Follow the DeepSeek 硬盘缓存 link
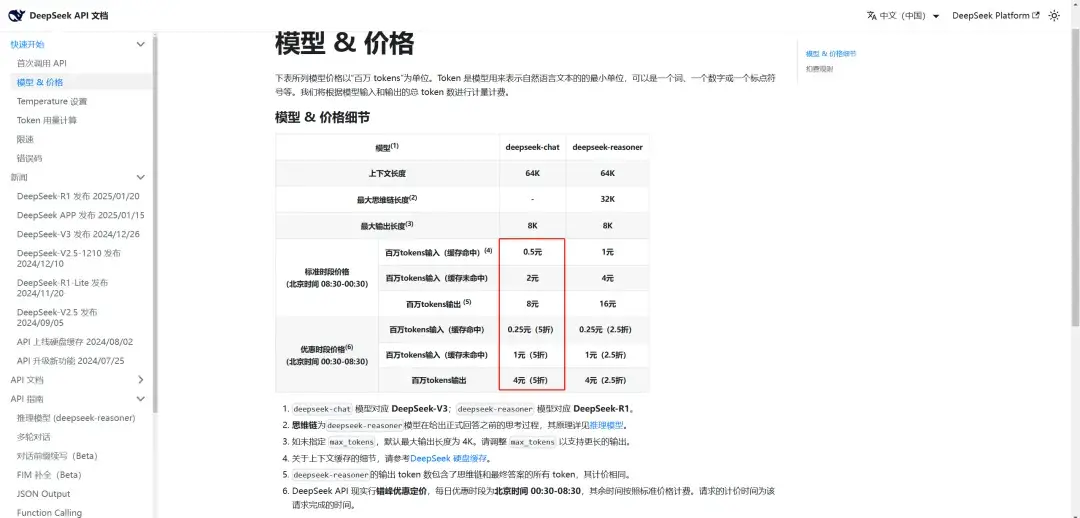1080x518 pixels. [450, 458]
